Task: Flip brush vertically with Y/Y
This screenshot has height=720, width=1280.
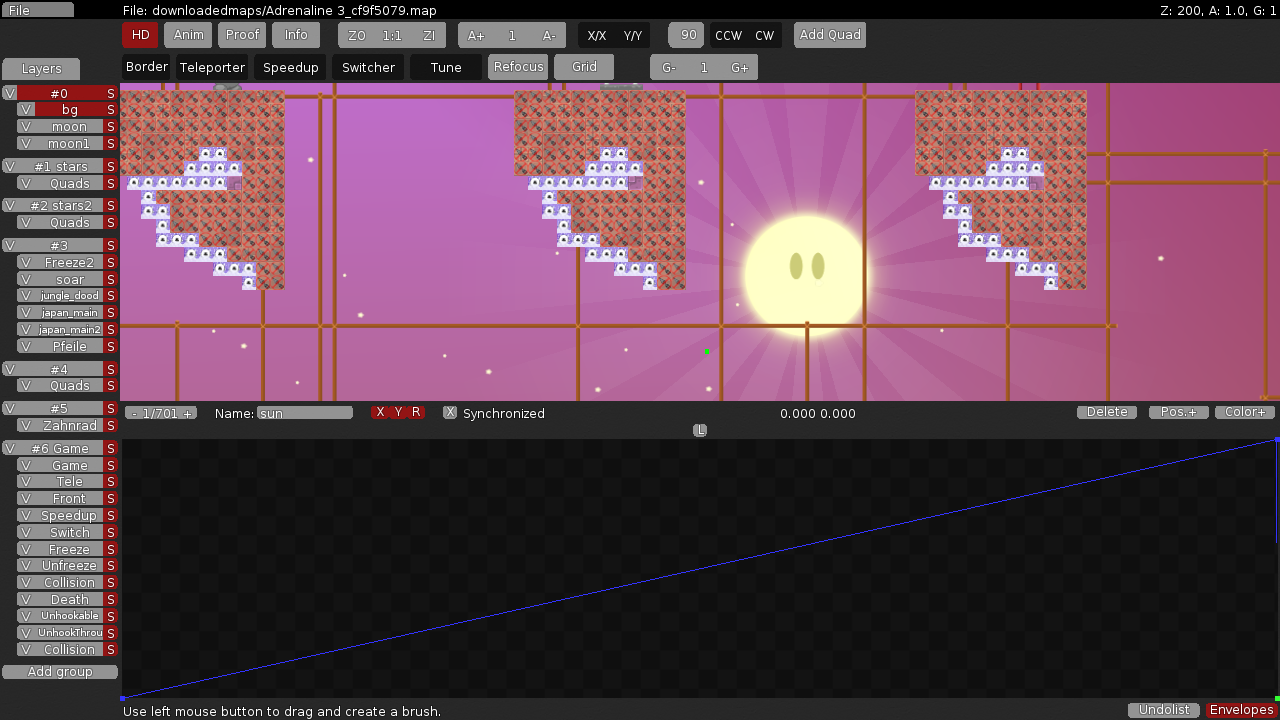Action: point(632,35)
